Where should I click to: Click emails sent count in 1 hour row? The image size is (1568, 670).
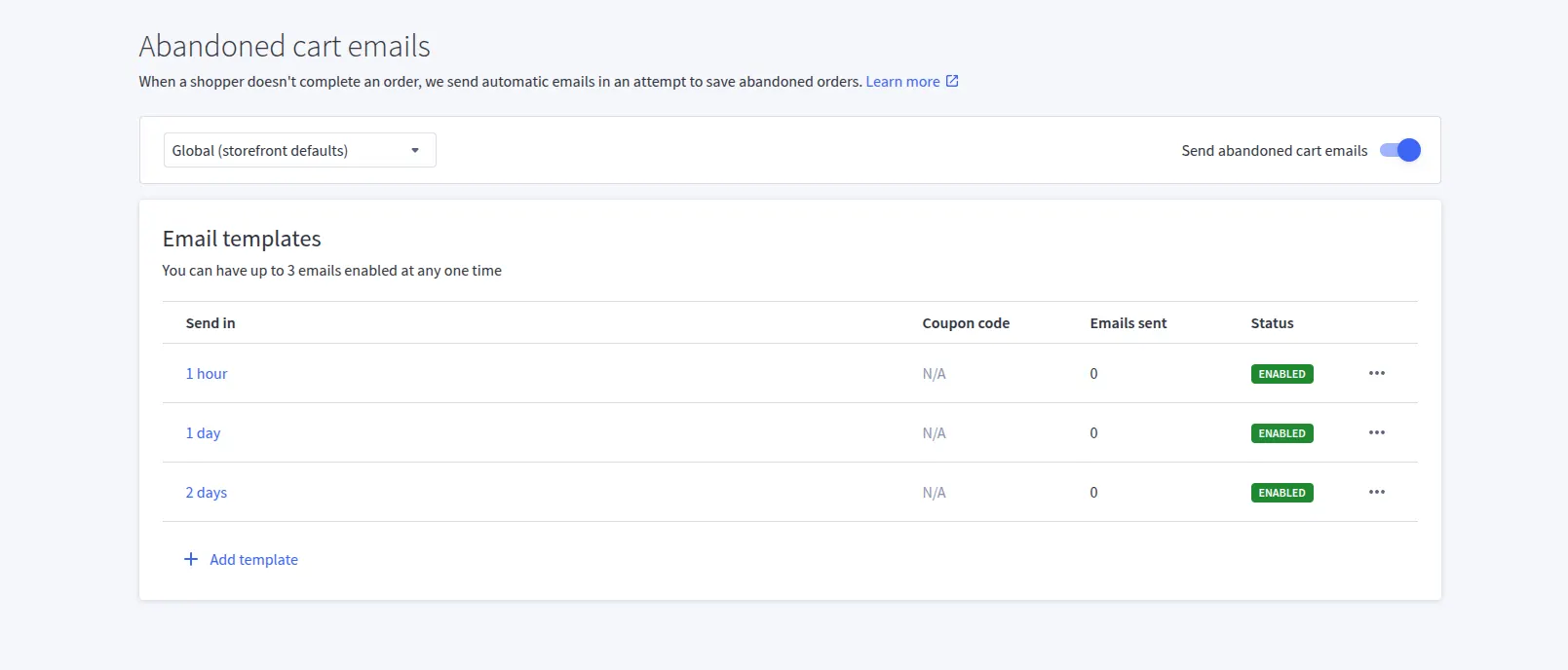(1093, 374)
